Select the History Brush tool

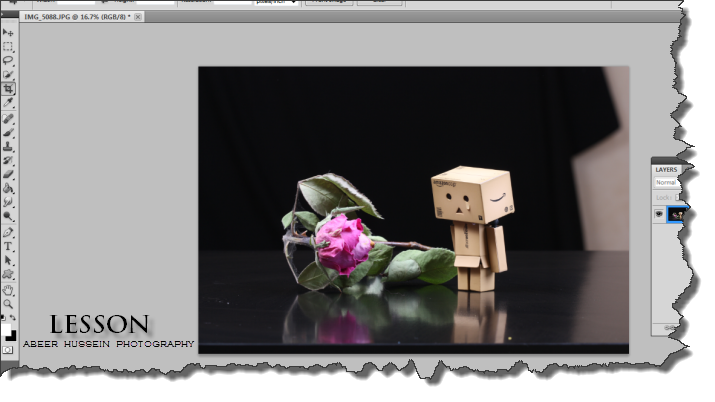pos(8,160)
